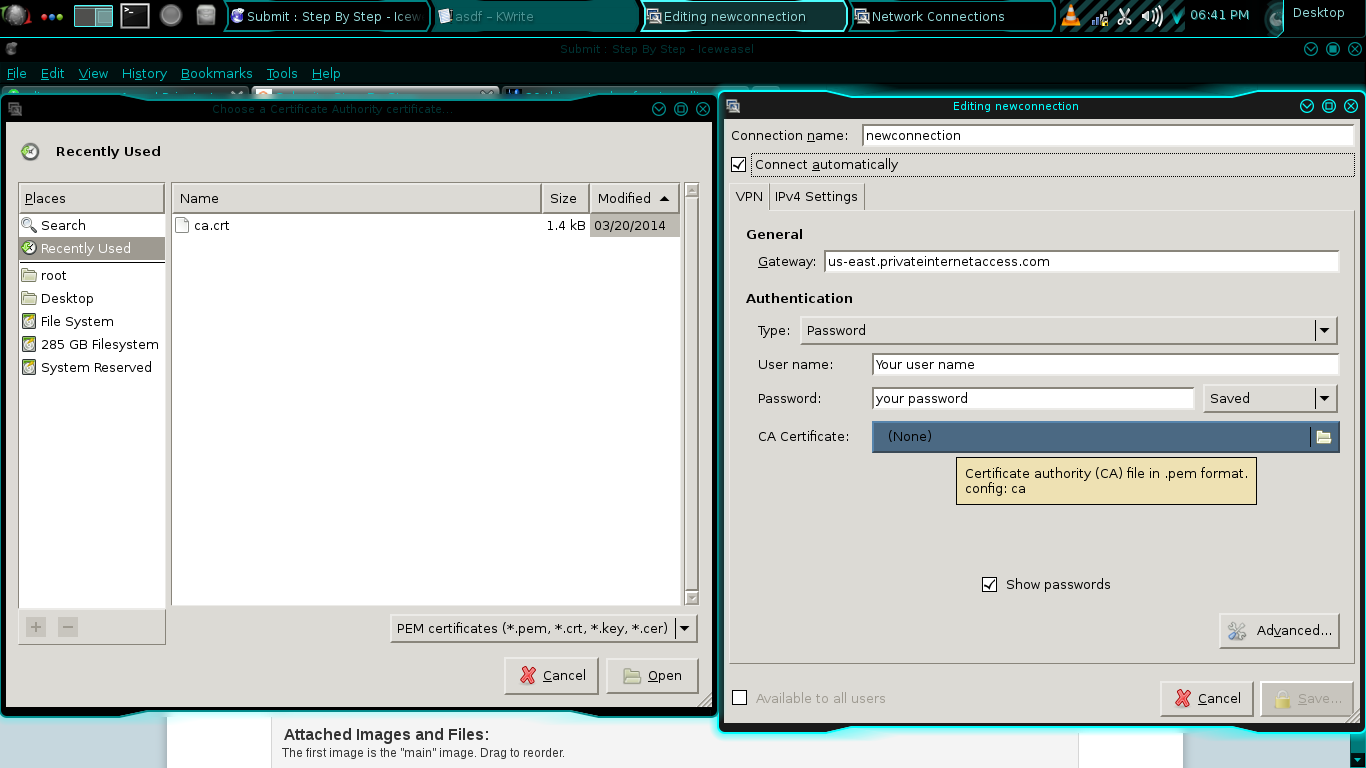
Task: Click the remove bookmark minus button
Action: click(68, 627)
